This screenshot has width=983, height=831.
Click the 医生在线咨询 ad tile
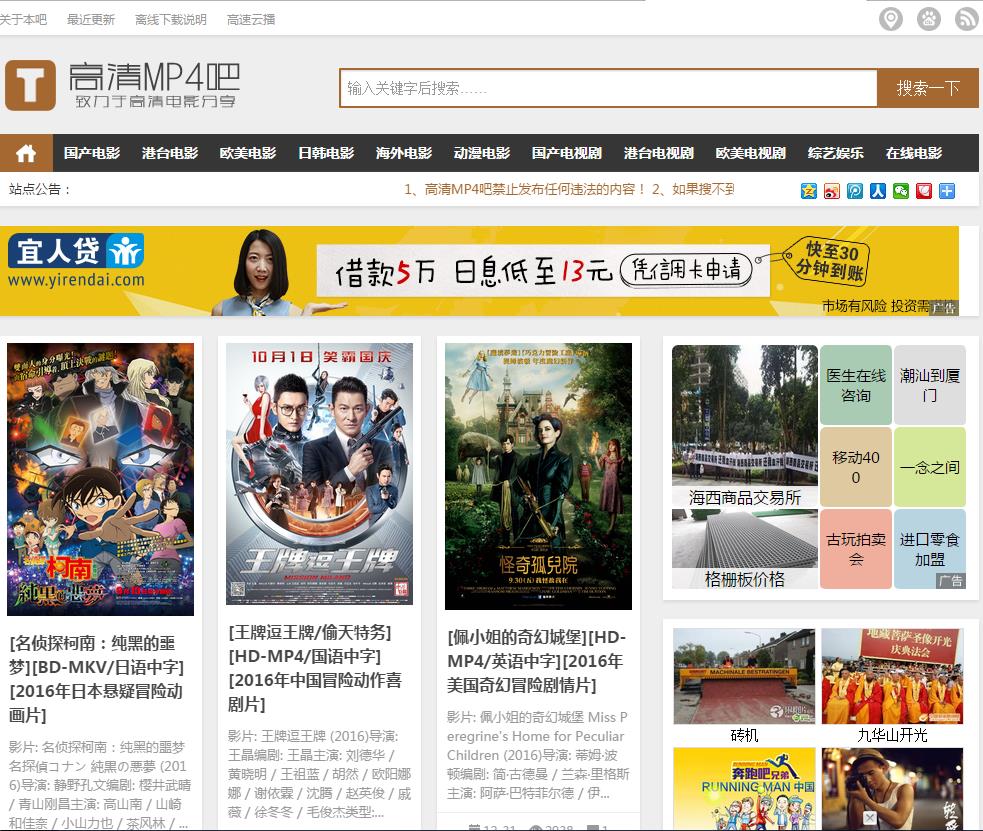coord(856,385)
